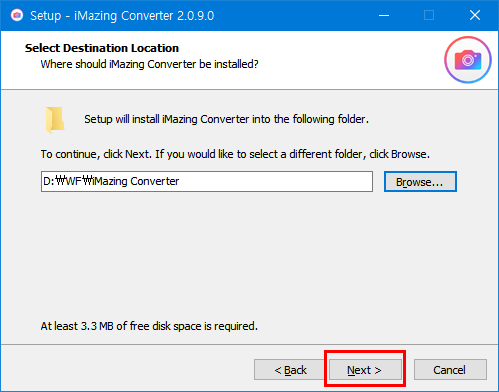This screenshot has height=392, width=499.
Task: Click the text "At least 3.3 MB of free disk space is required."
Action: pyautogui.click(x=149, y=326)
